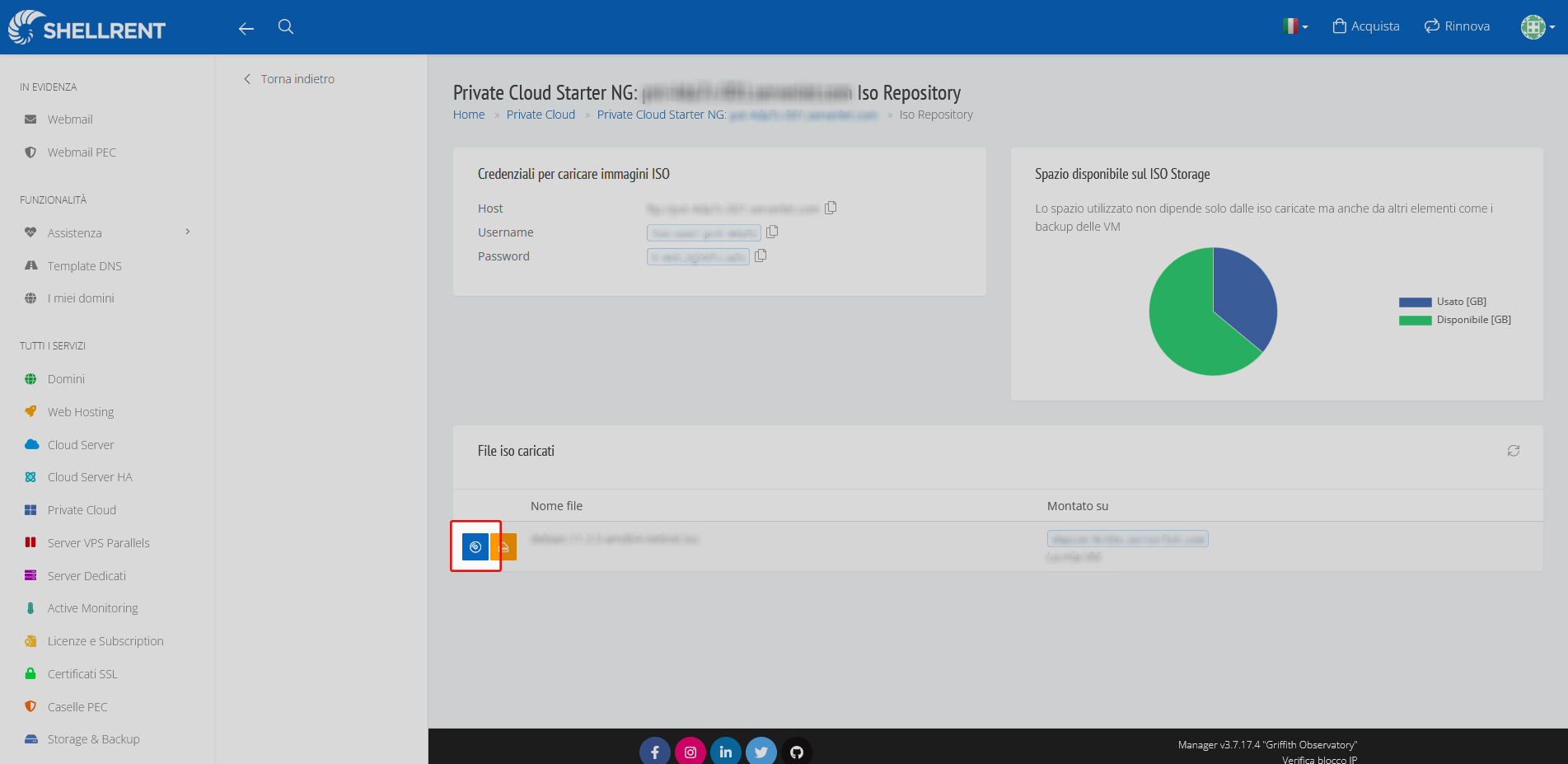Go back using the header arrow icon
1568x764 pixels.
[x=246, y=29]
